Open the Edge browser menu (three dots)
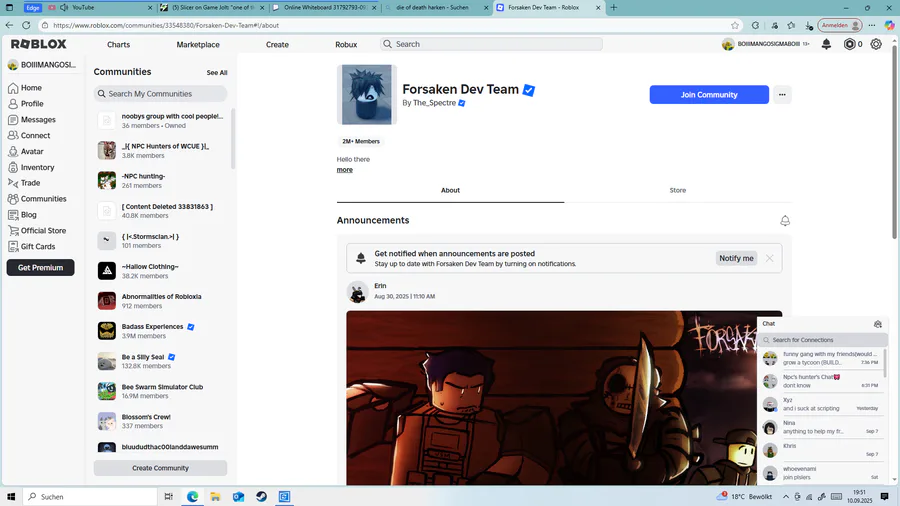The width and height of the screenshot is (900, 506). coord(872,25)
